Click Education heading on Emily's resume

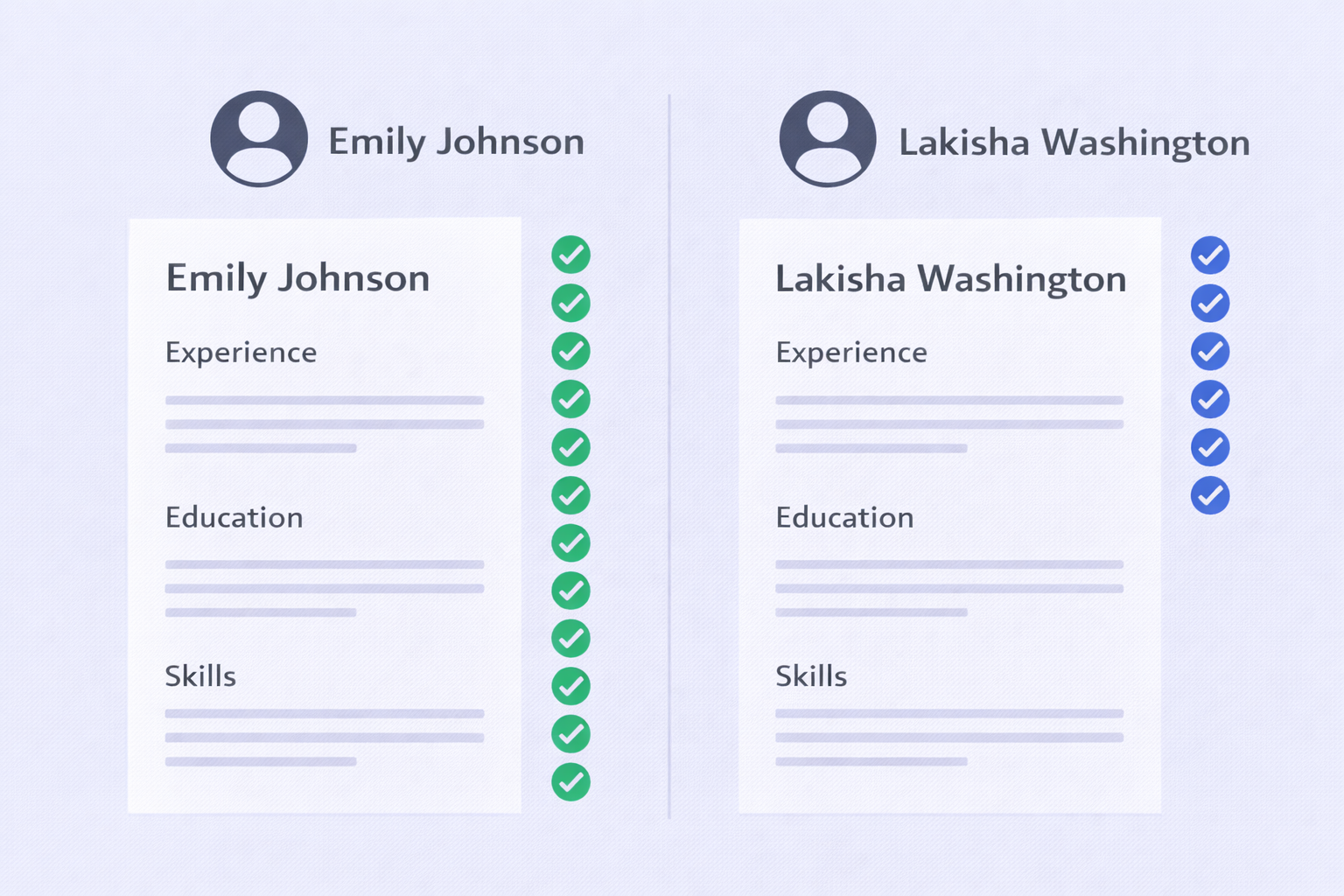(234, 518)
